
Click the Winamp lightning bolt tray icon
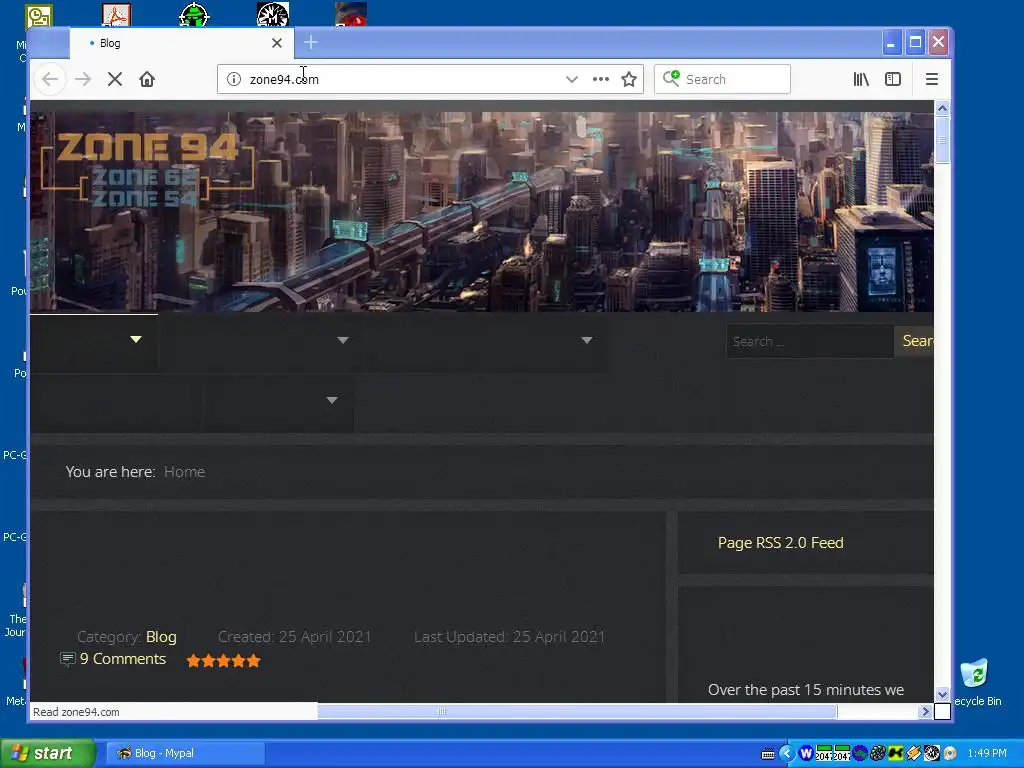tap(914, 754)
